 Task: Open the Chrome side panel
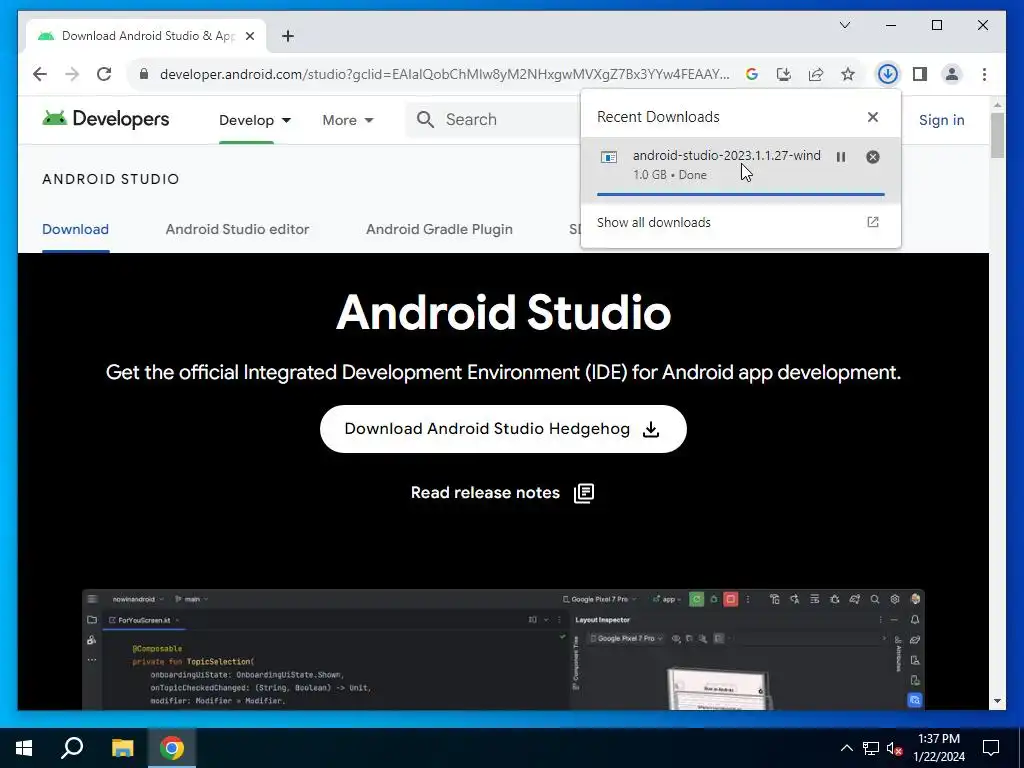tap(920, 74)
